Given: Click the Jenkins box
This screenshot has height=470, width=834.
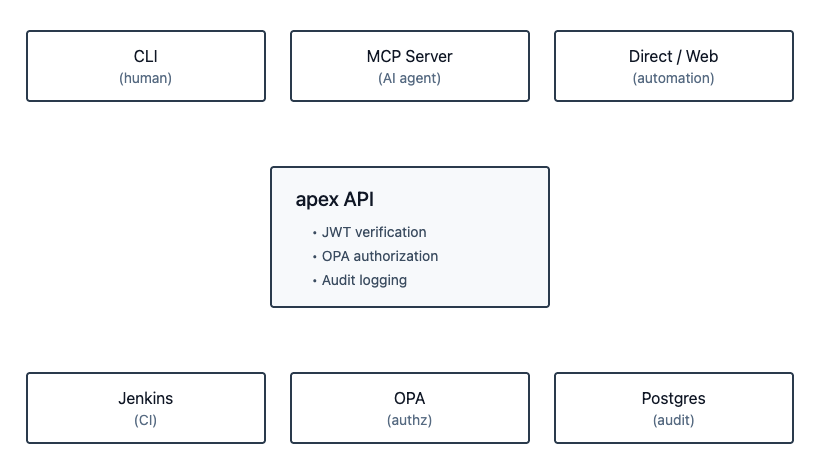Looking at the screenshot, I should 146,408.
